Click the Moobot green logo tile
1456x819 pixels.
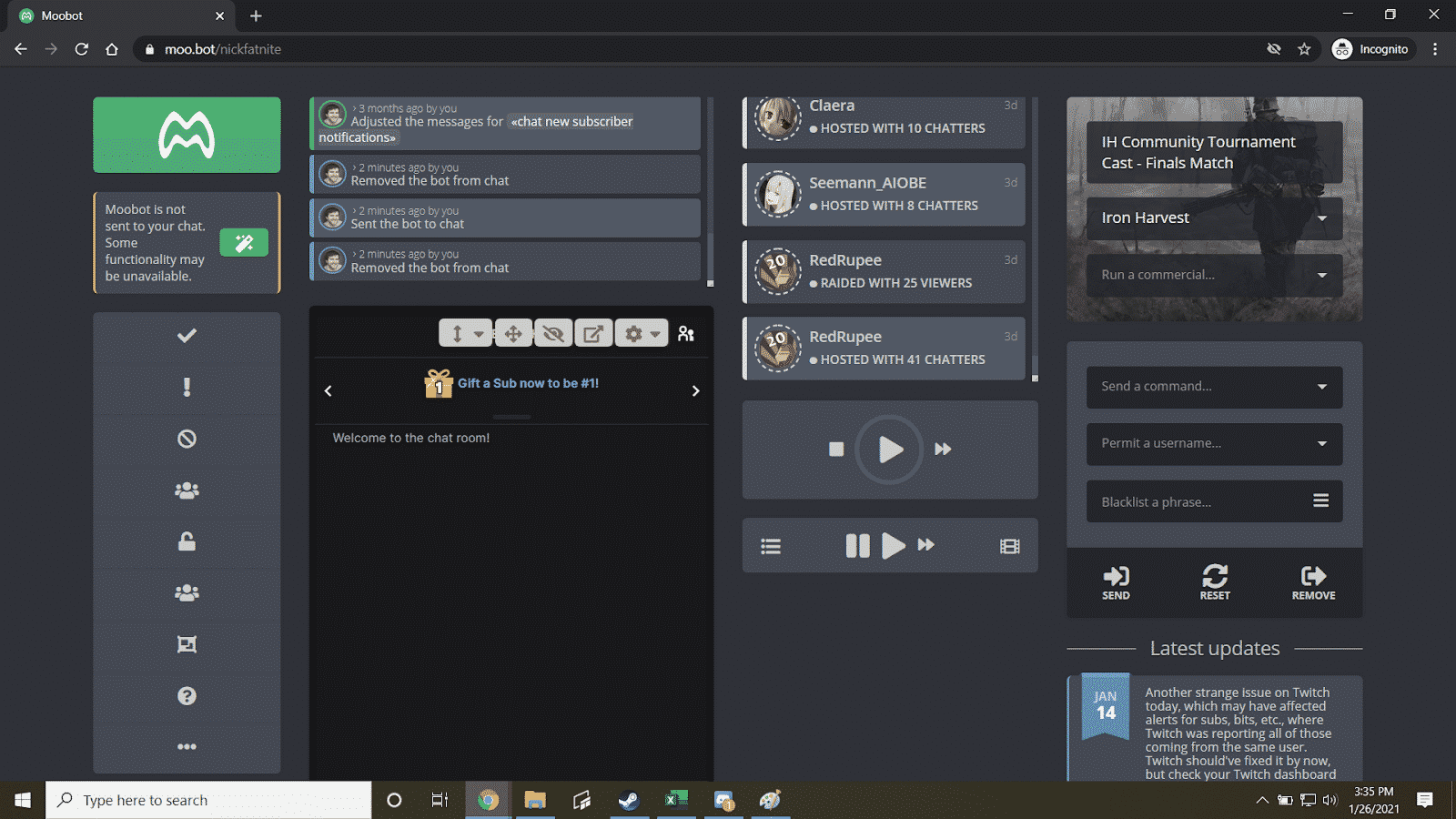[187, 135]
